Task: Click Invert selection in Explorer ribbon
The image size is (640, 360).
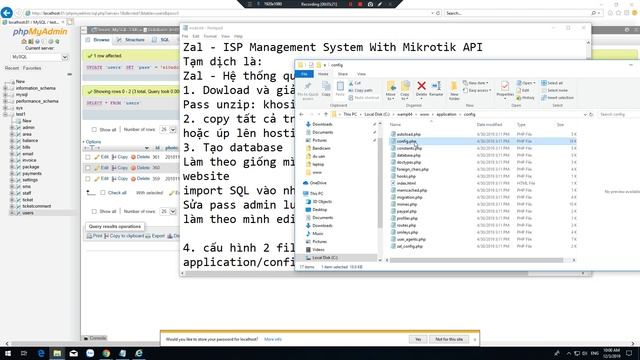Action: (x=558, y=98)
